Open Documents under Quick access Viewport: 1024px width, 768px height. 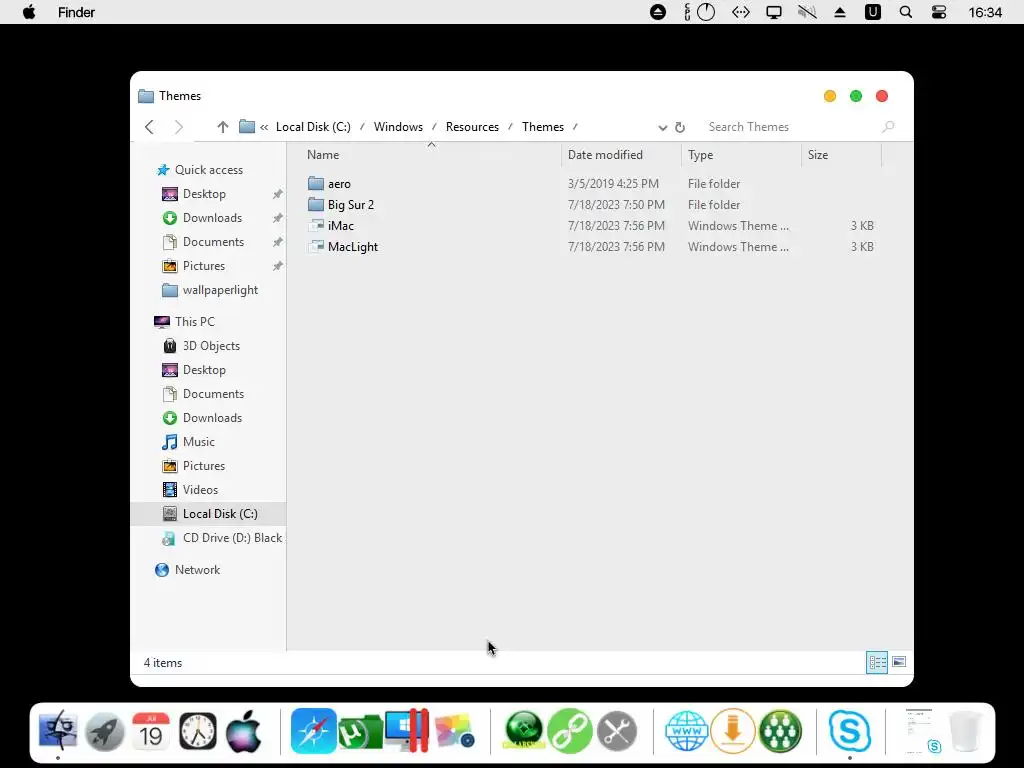(x=213, y=242)
